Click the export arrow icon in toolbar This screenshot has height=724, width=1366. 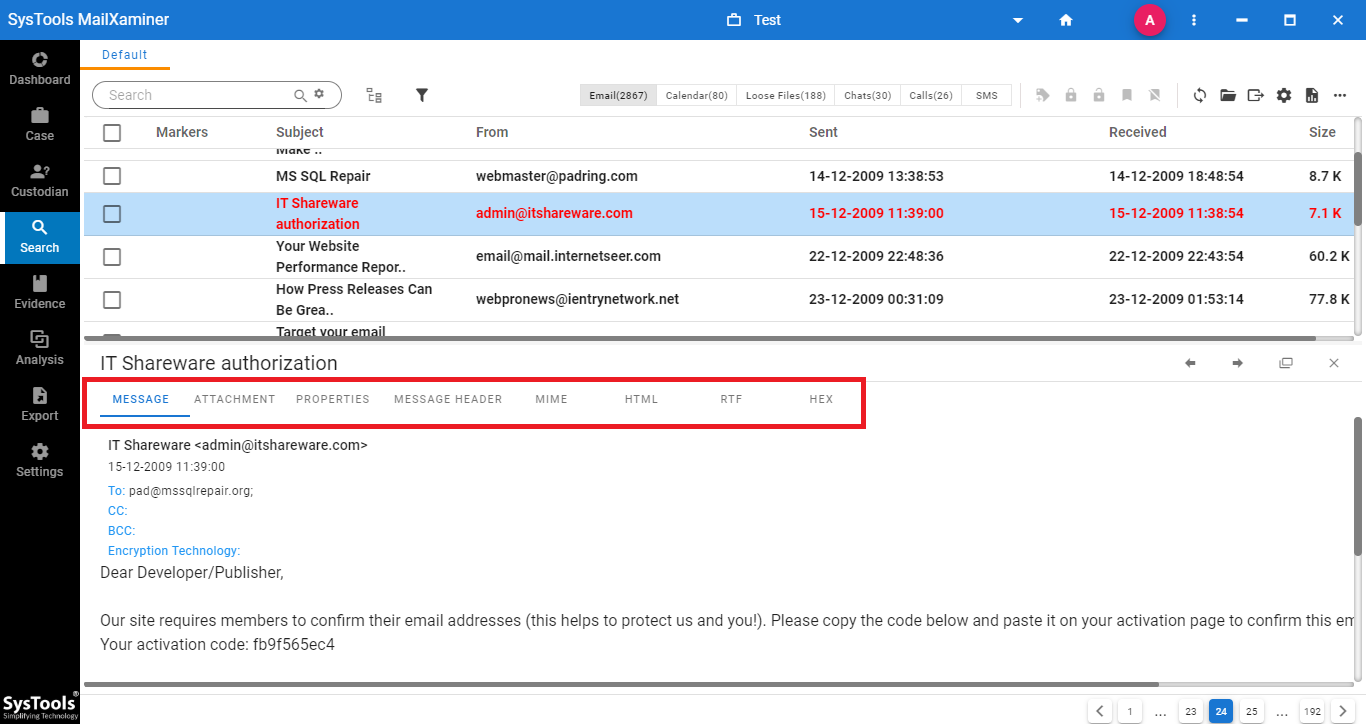1256,95
